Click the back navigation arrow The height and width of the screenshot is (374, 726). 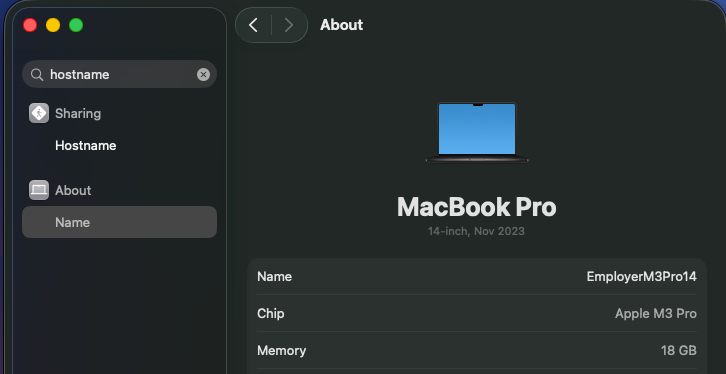pyautogui.click(x=253, y=25)
